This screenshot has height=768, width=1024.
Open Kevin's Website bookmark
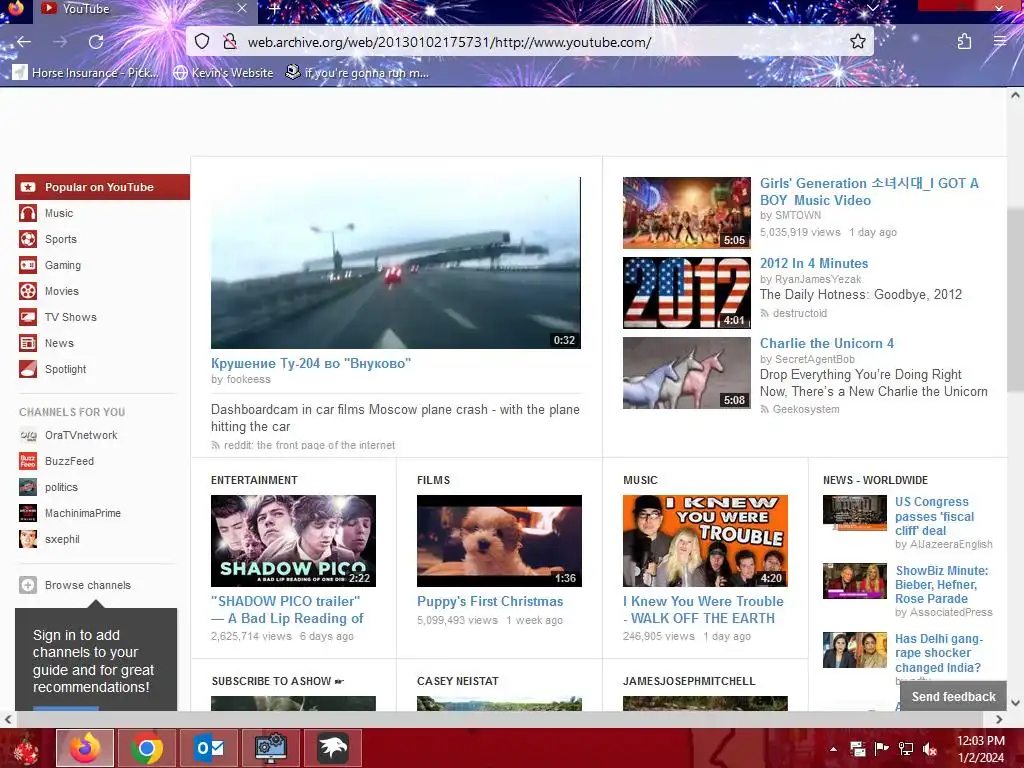click(223, 72)
